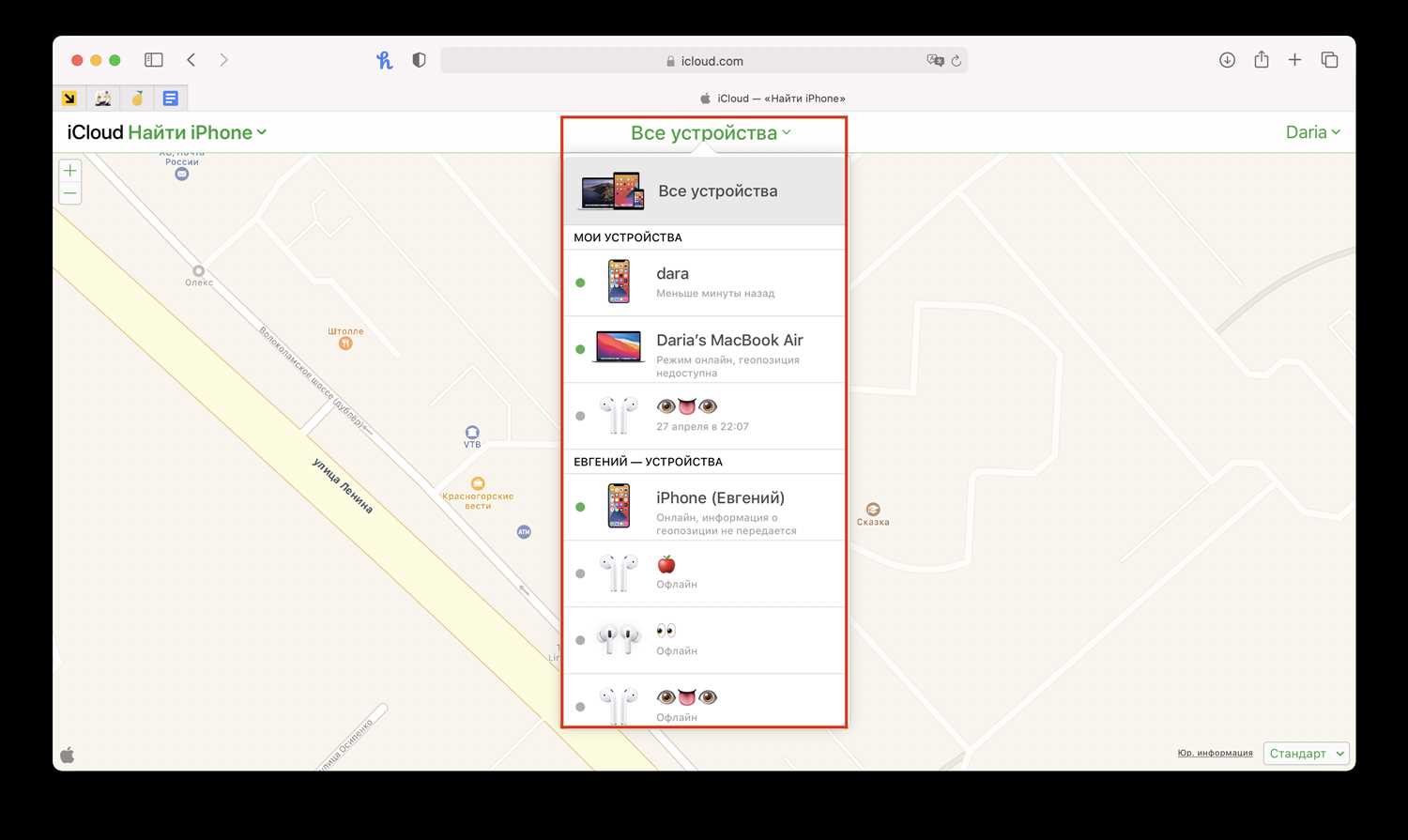The image size is (1408, 840).
Task: Click the Apple logo at the map corner
Action: pos(68,755)
